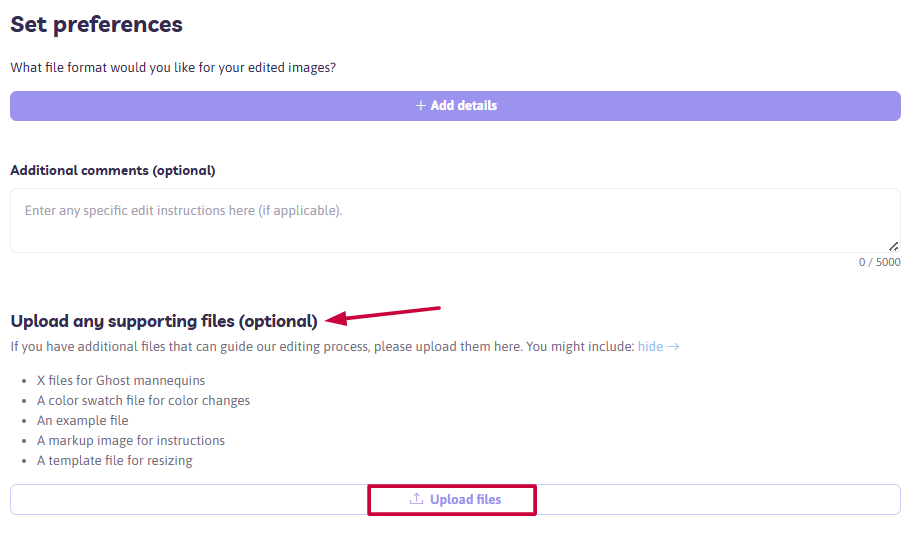This screenshot has width=910, height=534.
Task: Click 'A markup image for instructions' item
Action: click(131, 441)
